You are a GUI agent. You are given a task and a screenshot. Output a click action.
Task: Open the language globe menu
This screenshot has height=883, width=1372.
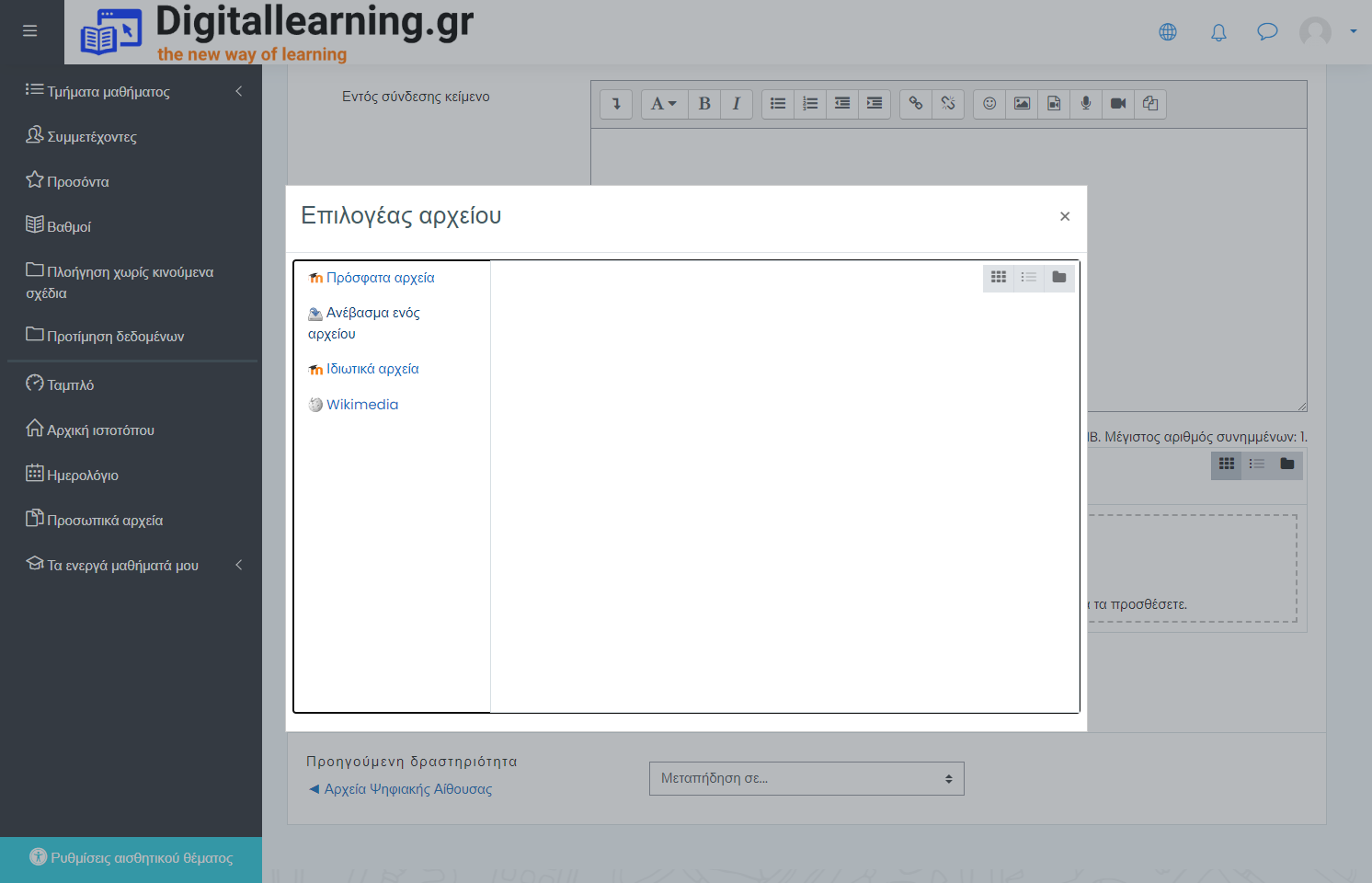tap(1168, 32)
